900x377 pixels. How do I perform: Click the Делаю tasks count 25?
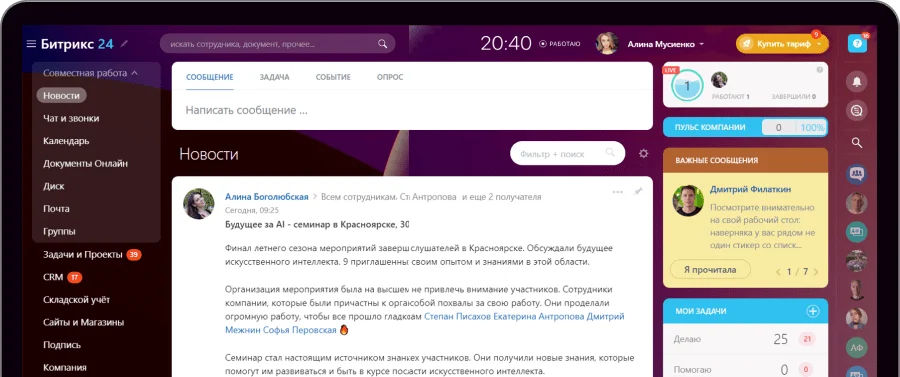tap(780, 339)
